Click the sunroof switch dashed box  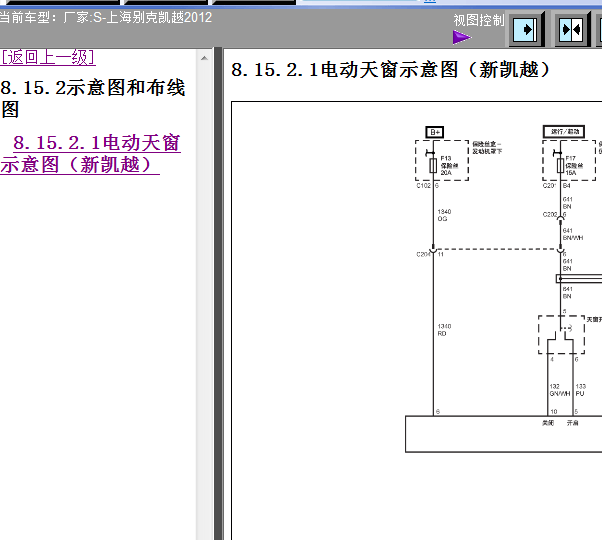[x=561, y=335]
